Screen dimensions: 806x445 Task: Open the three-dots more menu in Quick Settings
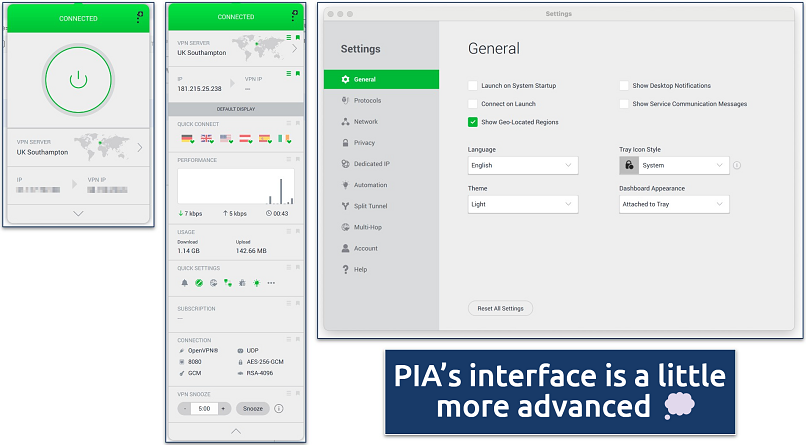[x=271, y=283]
